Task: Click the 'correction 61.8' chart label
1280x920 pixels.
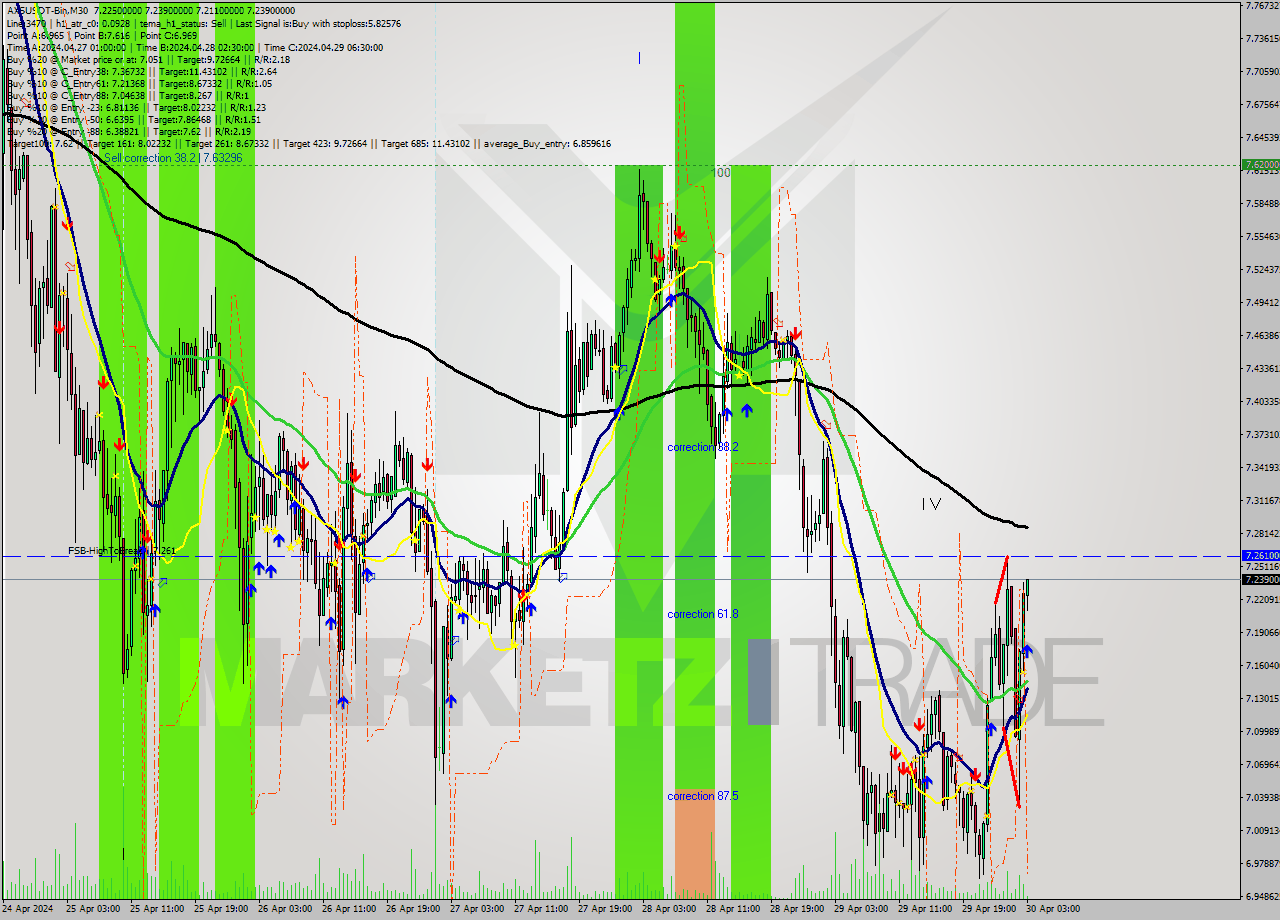Action: coord(703,614)
